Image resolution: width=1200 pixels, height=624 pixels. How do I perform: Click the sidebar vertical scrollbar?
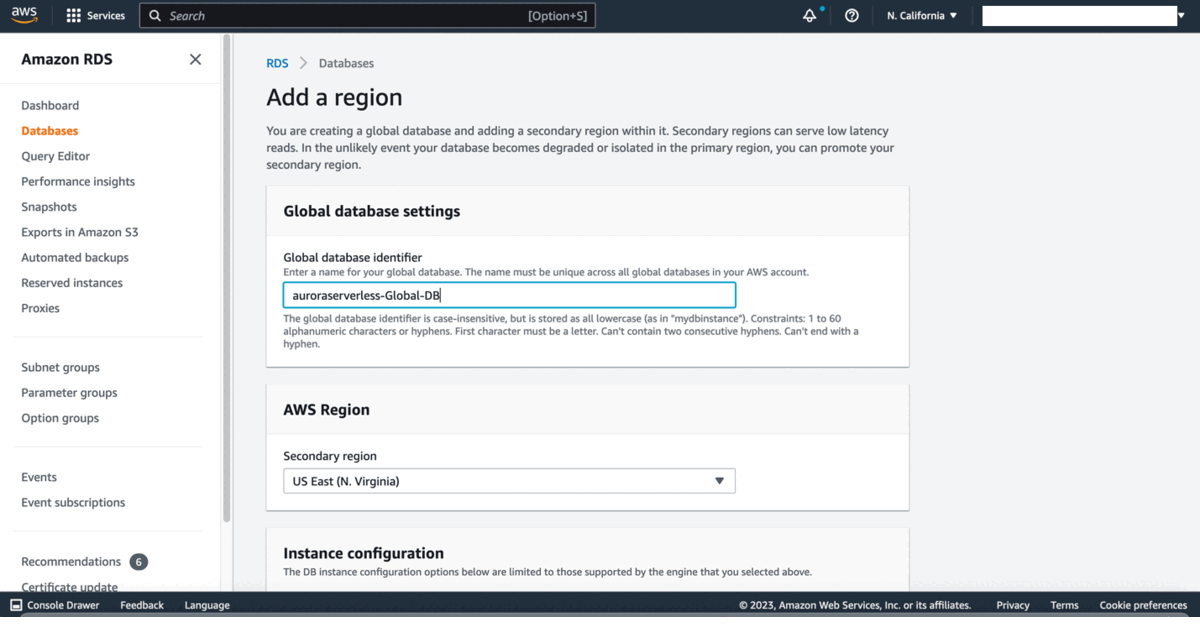pyautogui.click(x=227, y=280)
